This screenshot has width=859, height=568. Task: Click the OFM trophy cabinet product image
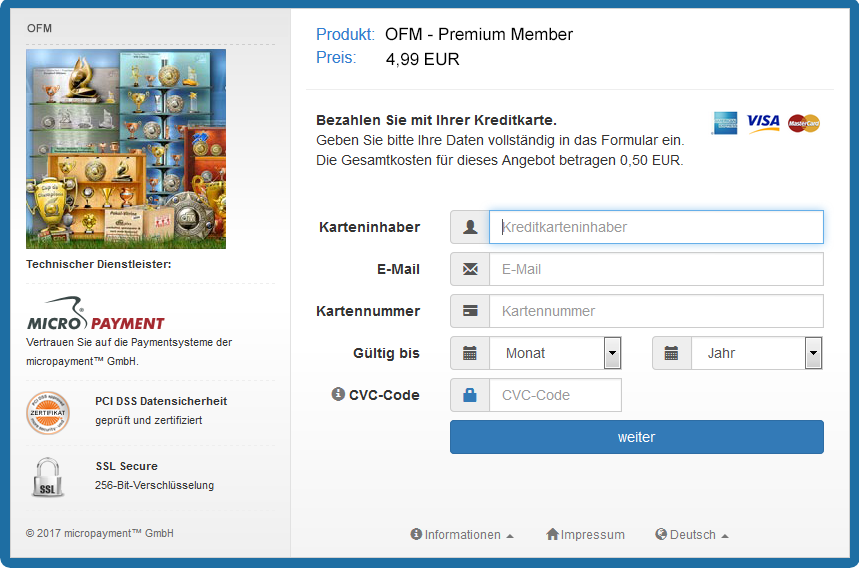click(x=126, y=149)
